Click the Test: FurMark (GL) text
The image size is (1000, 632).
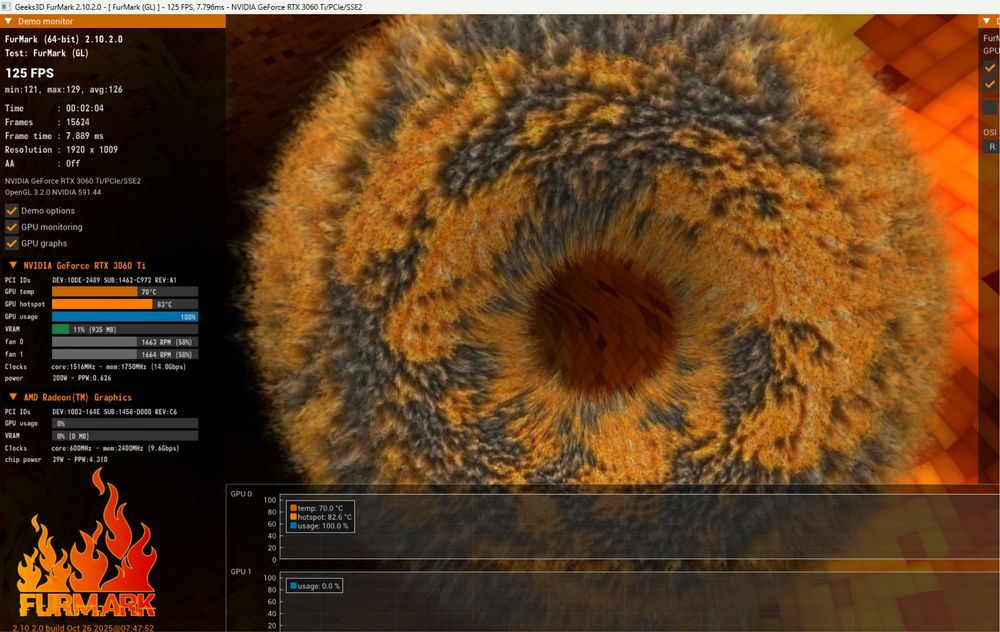47,53
